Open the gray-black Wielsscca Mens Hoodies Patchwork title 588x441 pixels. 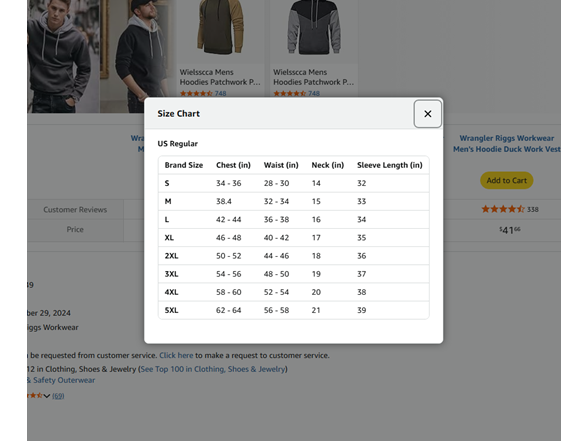(x=313, y=77)
